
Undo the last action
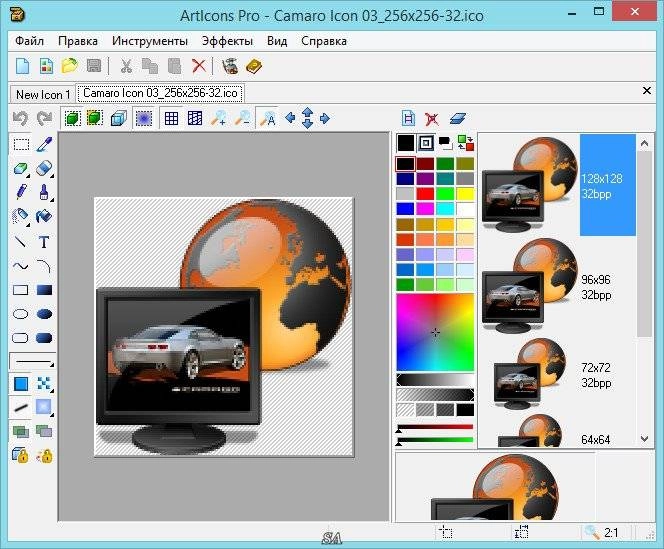pyautogui.click(x=20, y=119)
